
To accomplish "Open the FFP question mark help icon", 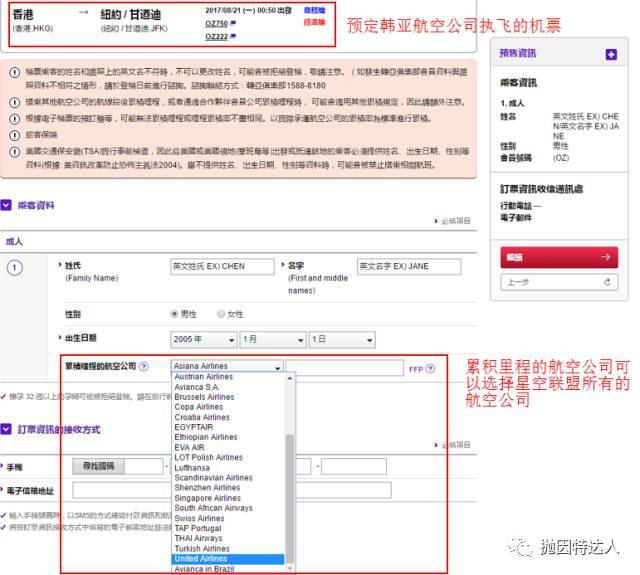I will pos(430,369).
